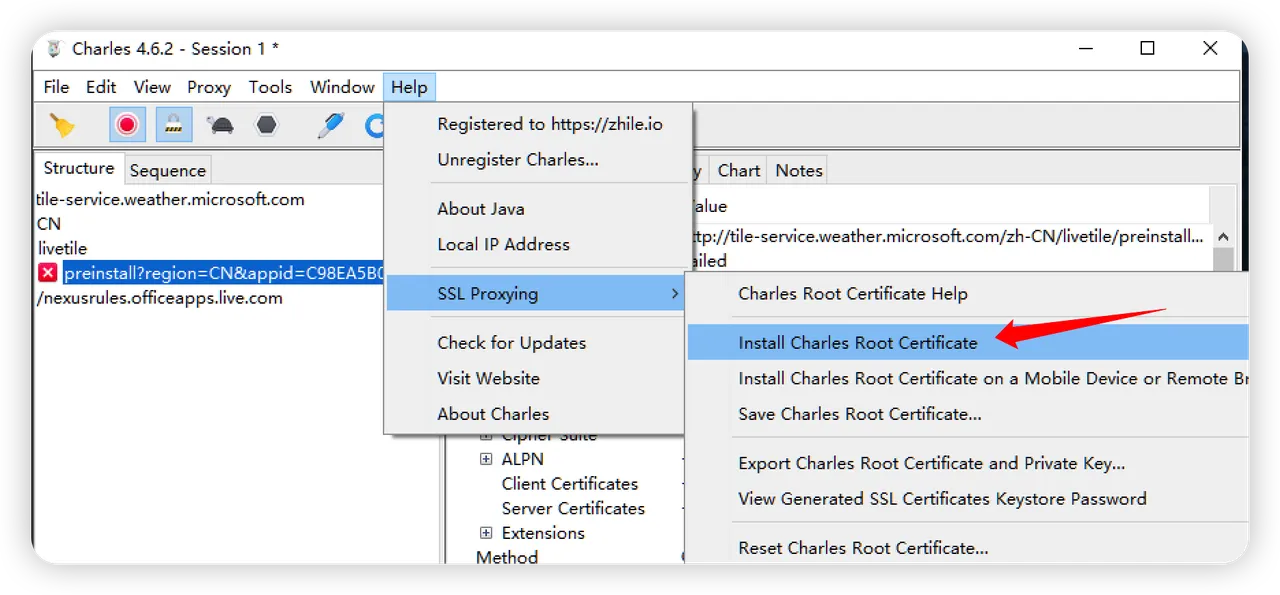Open the Proxy menu
Viewport: 1280px width, 595px height.
coord(209,87)
